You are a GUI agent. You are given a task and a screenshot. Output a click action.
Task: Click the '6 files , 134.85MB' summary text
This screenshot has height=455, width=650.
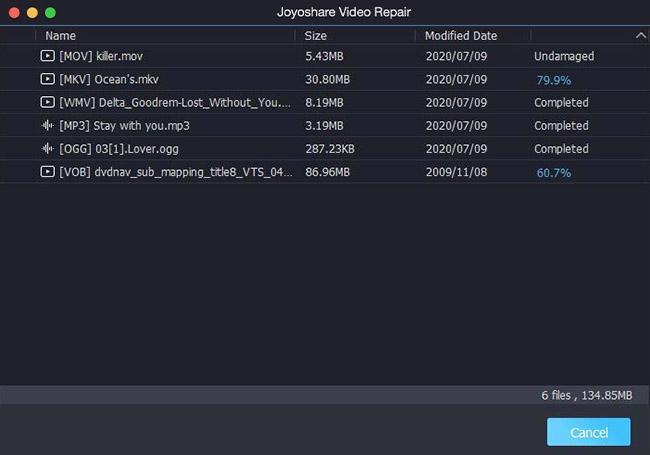click(587, 395)
